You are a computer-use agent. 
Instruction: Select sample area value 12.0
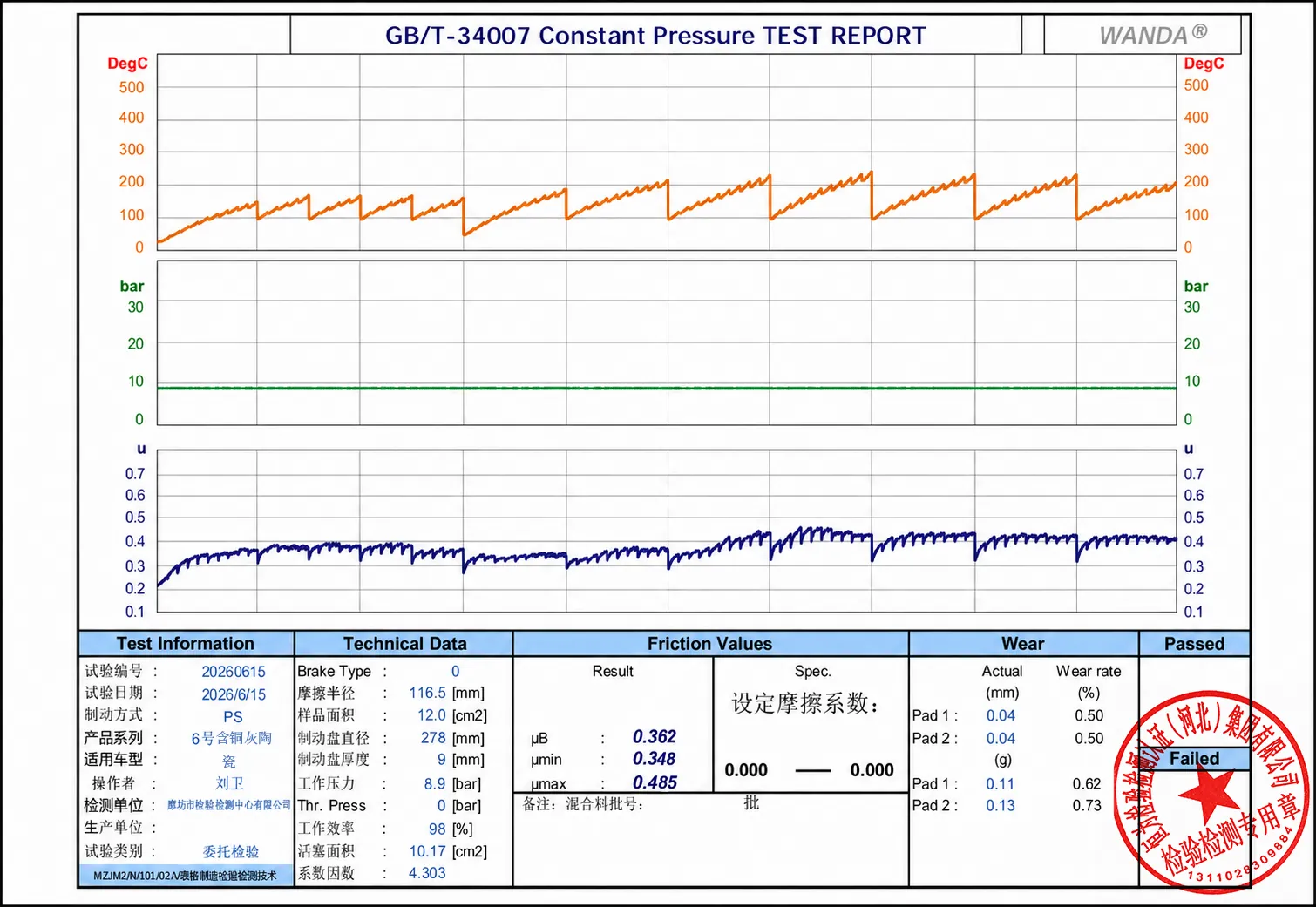point(431,715)
